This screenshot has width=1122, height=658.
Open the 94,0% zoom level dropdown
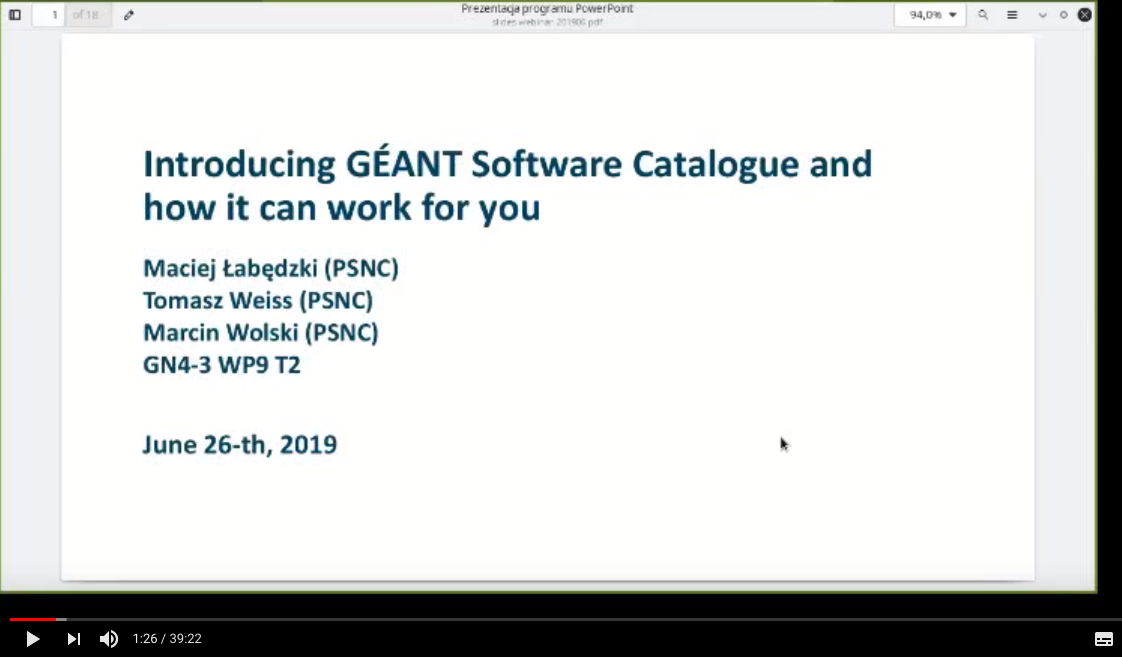pyautogui.click(x=930, y=15)
